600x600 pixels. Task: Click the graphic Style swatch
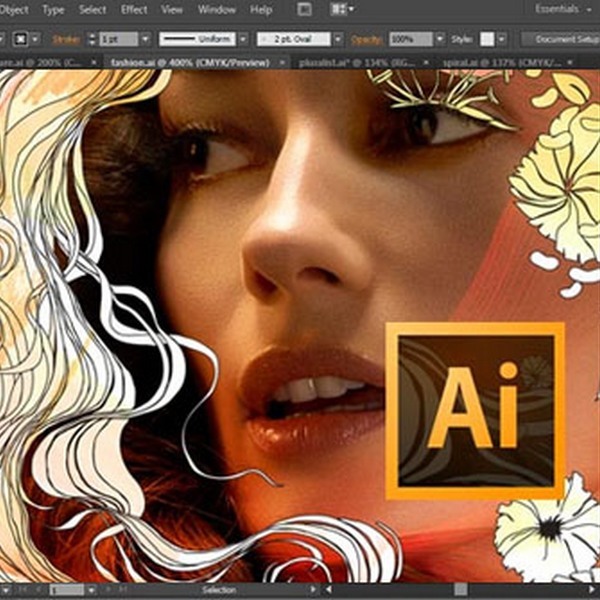click(487, 39)
